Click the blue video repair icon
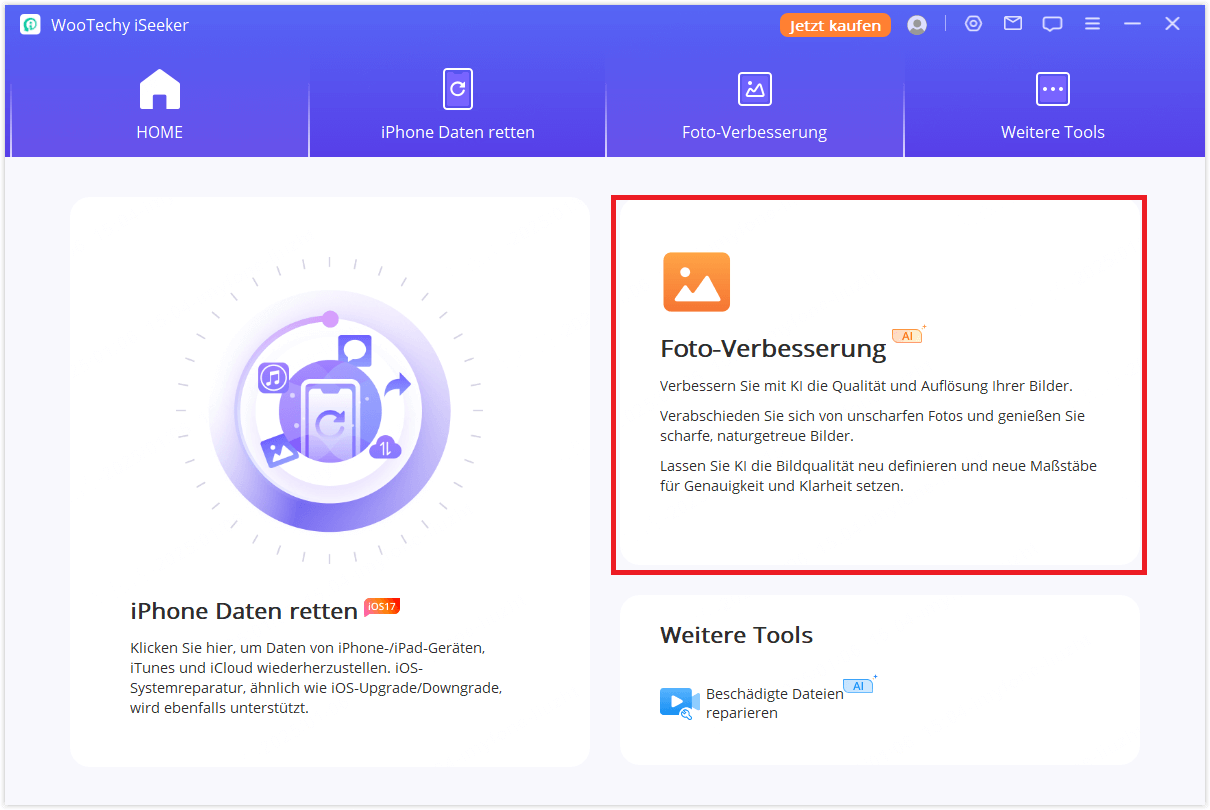Image resolution: width=1210 pixels, height=810 pixels. tap(679, 703)
